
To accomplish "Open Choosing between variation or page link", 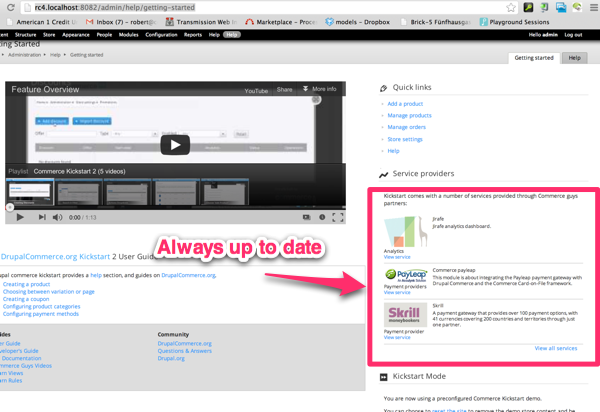I will pyautogui.click(x=49, y=291).
